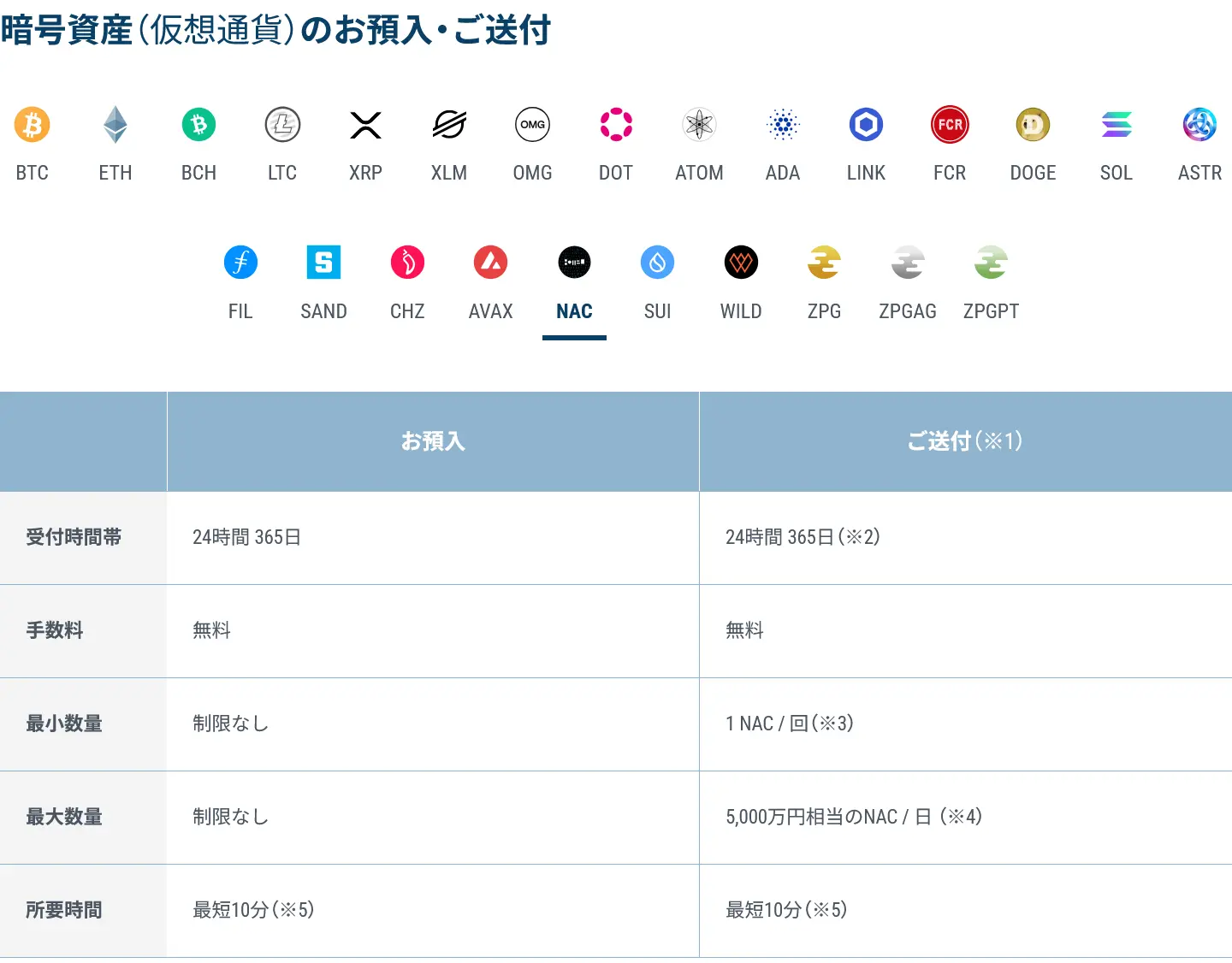Go to the ZPGPT tab label
This screenshot has width=1232, height=963.
point(992,311)
